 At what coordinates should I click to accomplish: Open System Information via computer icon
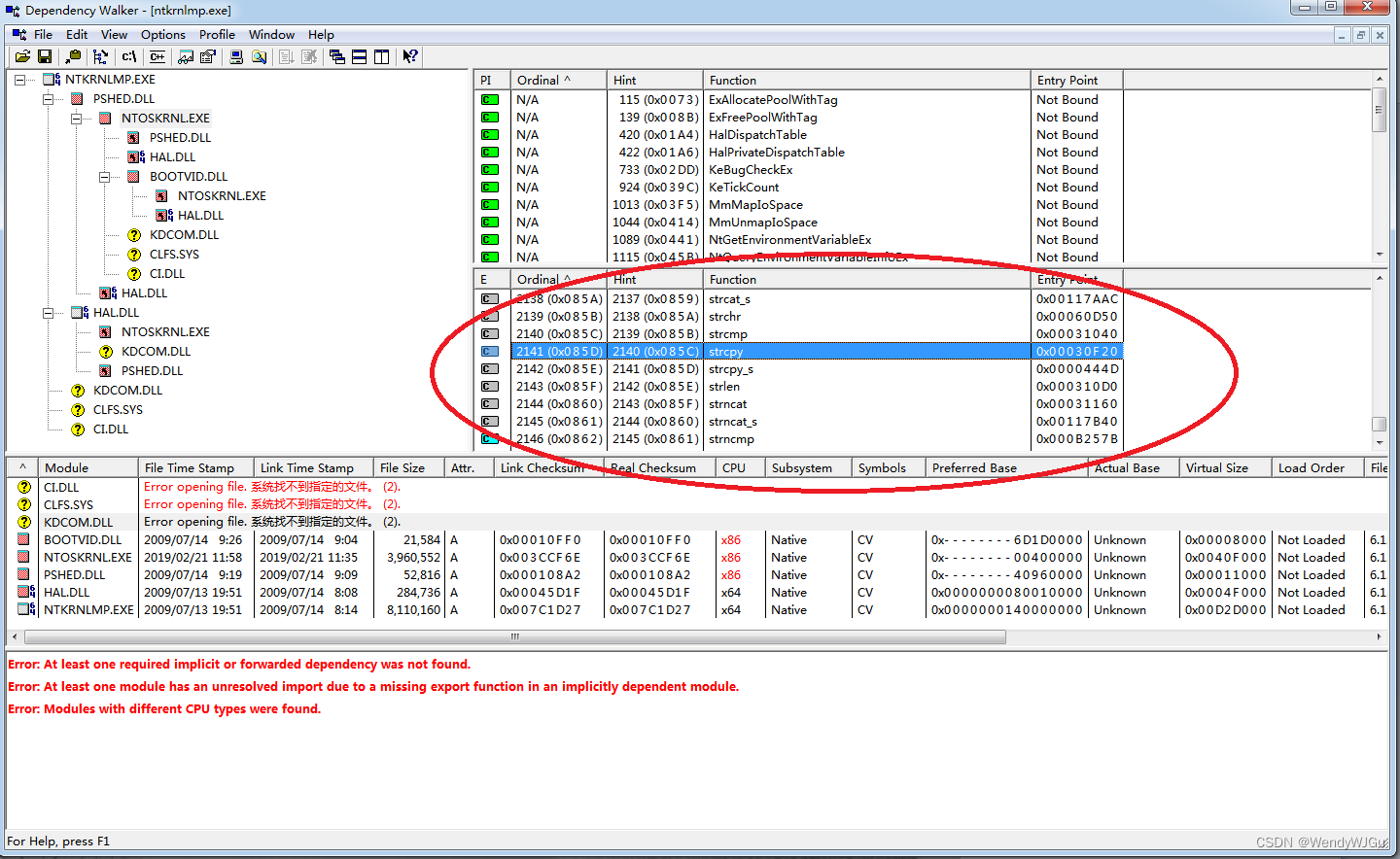[236, 57]
